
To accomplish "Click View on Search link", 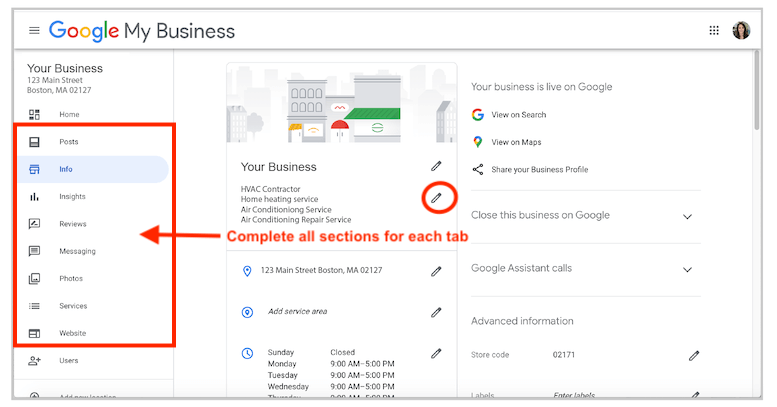I will (x=518, y=115).
